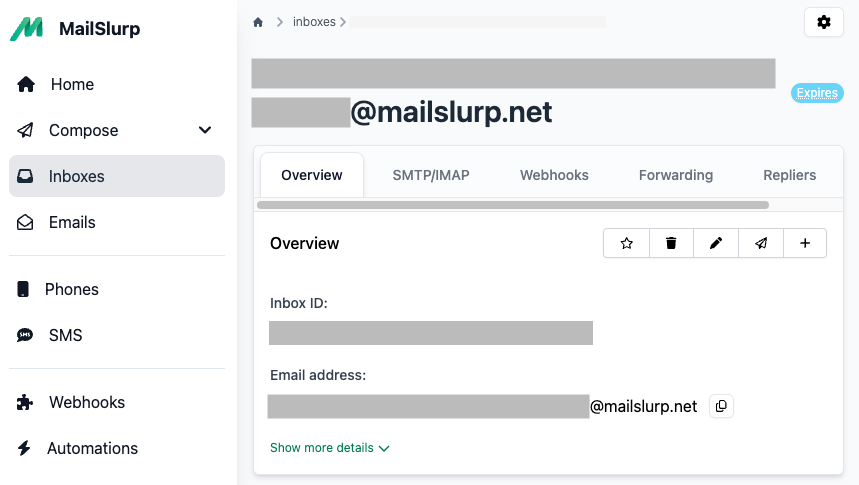Delete inbox using the trash icon
Viewport: 859px width, 485px height.
click(x=671, y=243)
